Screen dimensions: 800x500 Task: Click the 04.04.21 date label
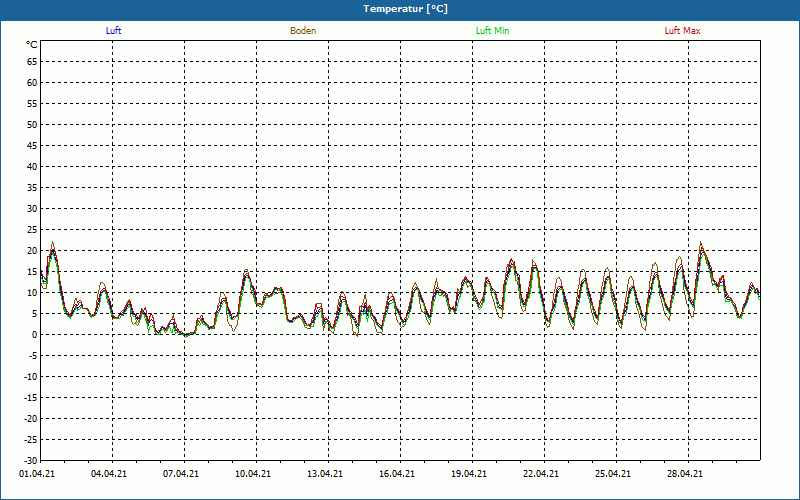109,474
